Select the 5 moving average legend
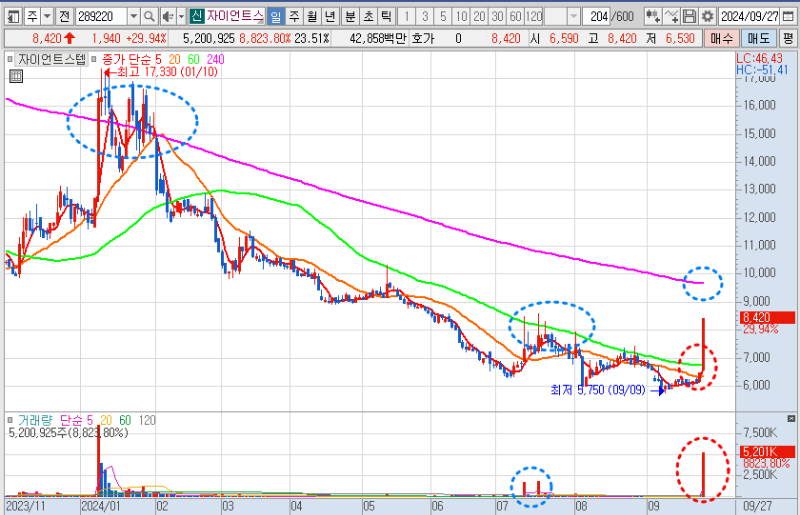This screenshot has width=800, height=515. coord(159,59)
